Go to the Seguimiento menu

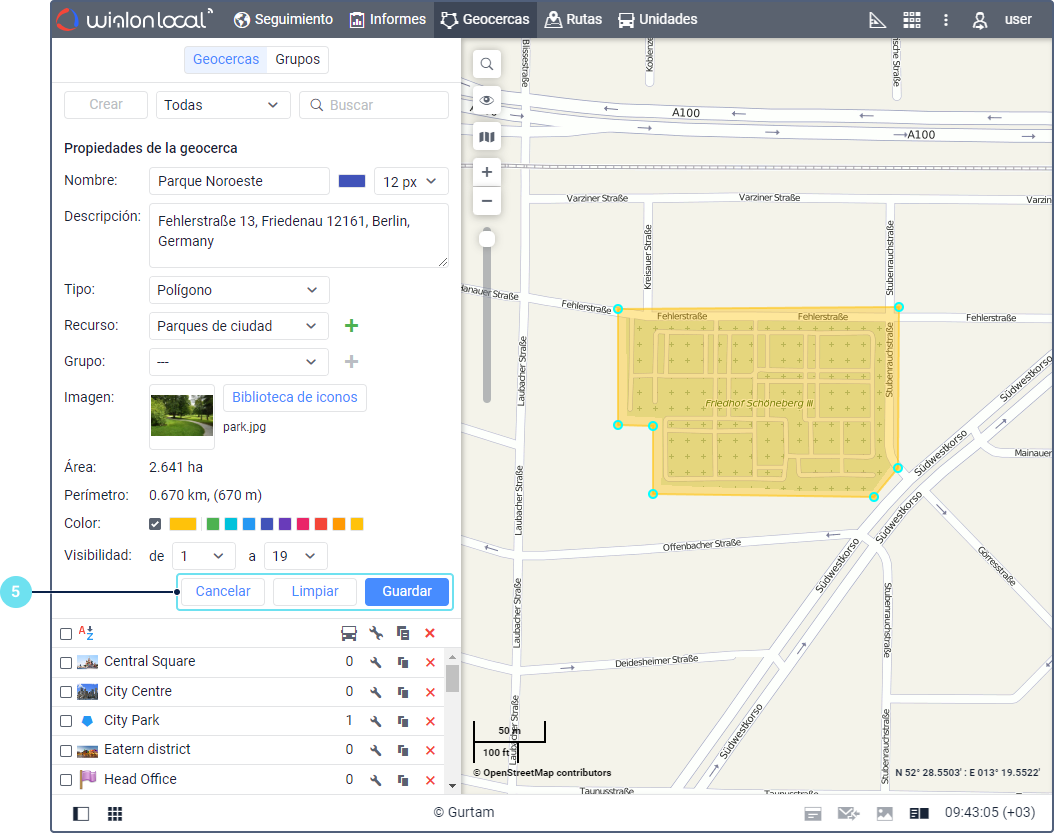284,19
